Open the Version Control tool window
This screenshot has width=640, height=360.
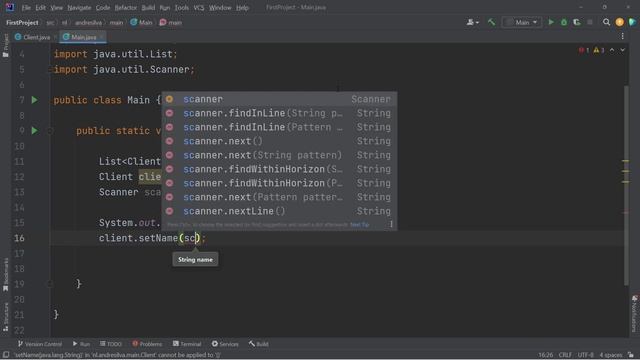point(40,344)
